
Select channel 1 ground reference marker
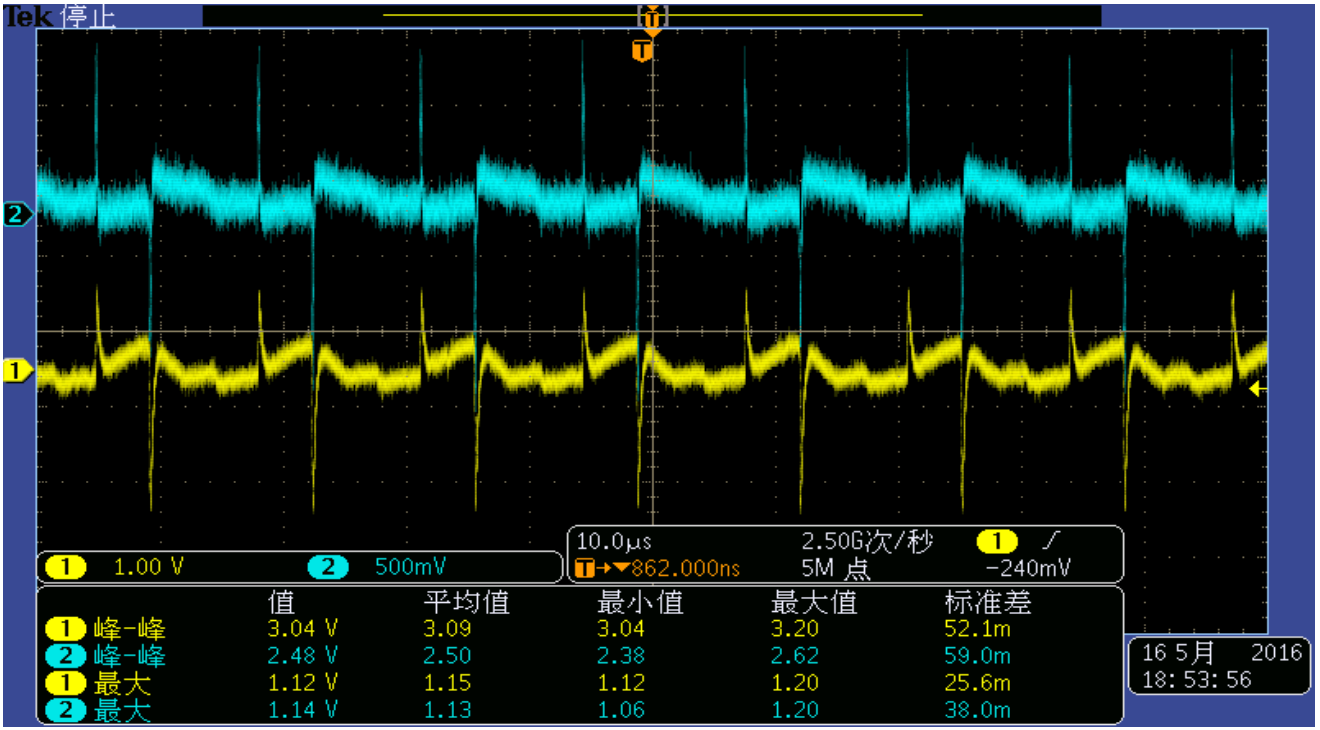[x=17, y=372]
